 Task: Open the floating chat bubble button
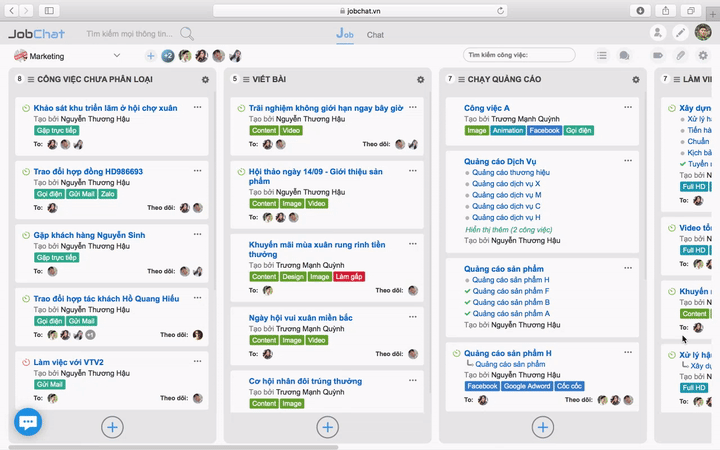pyautogui.click(x=28, y=422)
